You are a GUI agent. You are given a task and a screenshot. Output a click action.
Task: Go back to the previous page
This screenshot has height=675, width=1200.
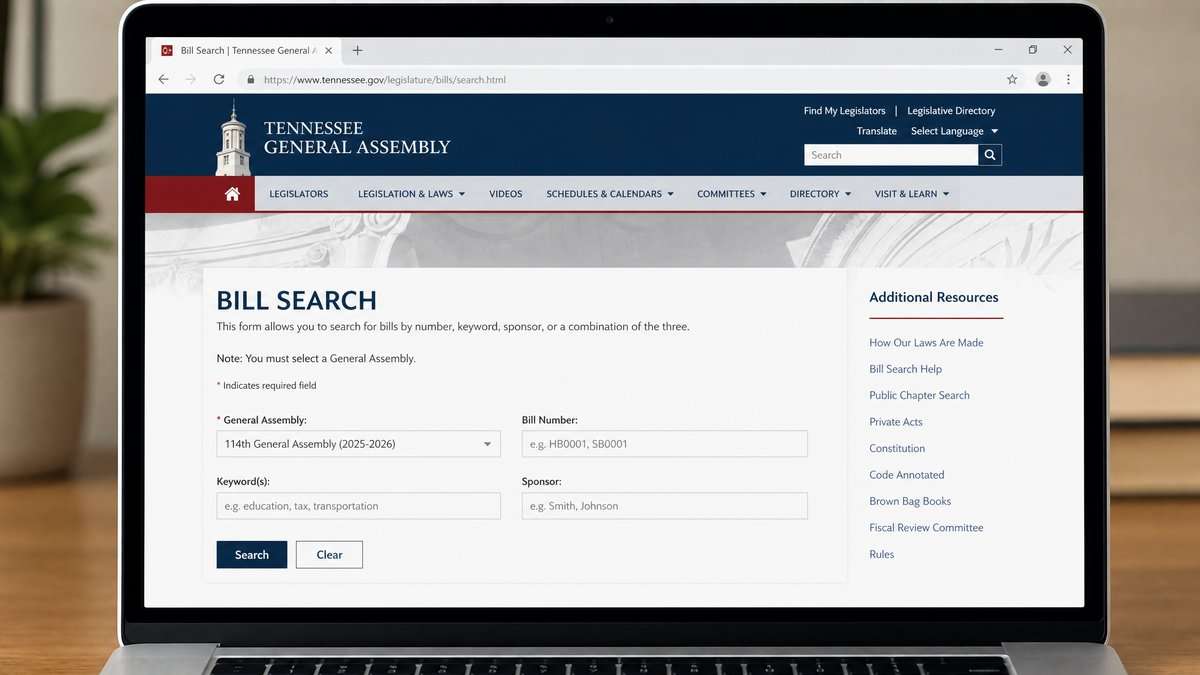164,79
